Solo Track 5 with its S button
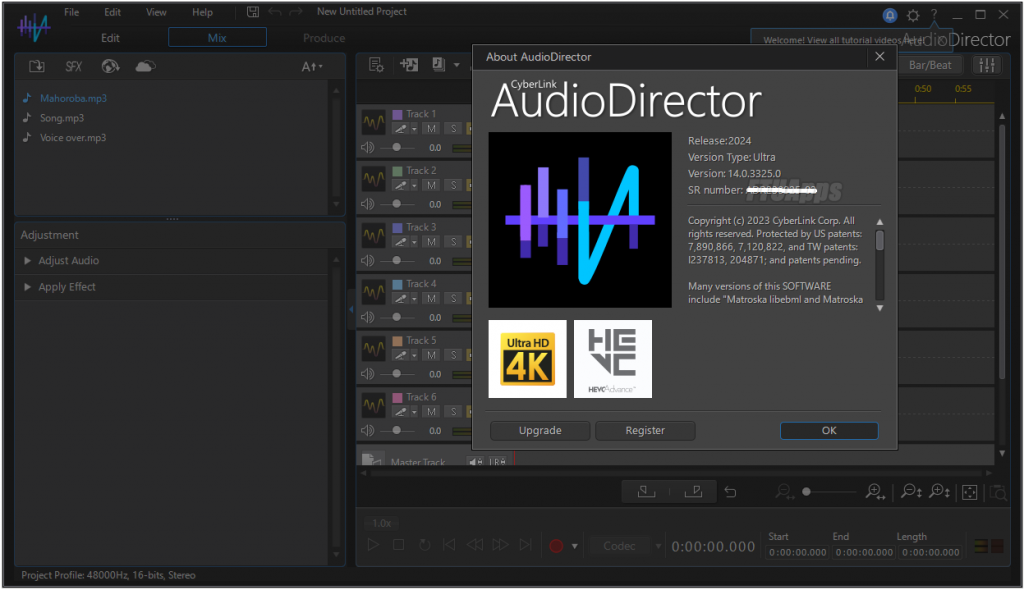The width and height of the screenshot is (1024, 590). 453,355
